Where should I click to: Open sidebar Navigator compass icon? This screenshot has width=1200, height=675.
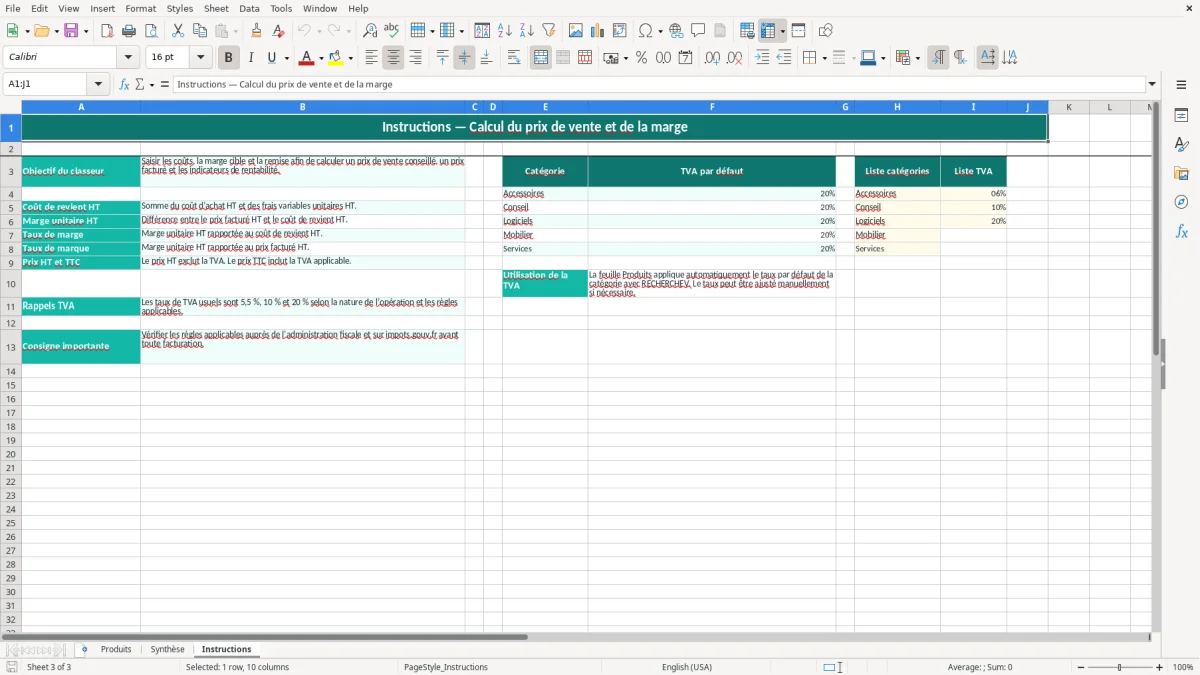1181,202
